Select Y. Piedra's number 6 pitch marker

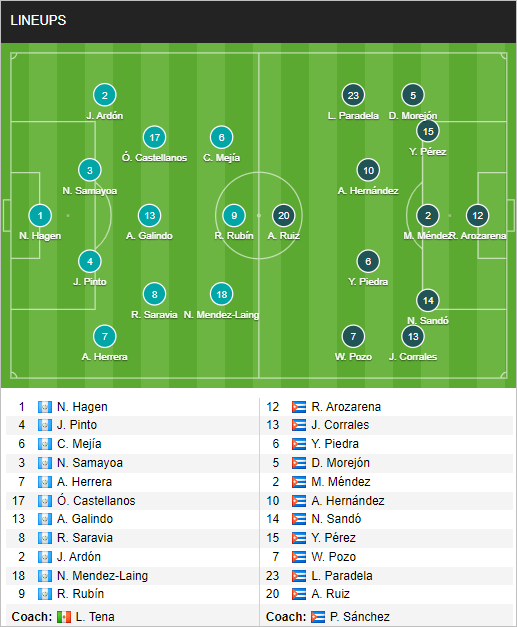[368, 262]
